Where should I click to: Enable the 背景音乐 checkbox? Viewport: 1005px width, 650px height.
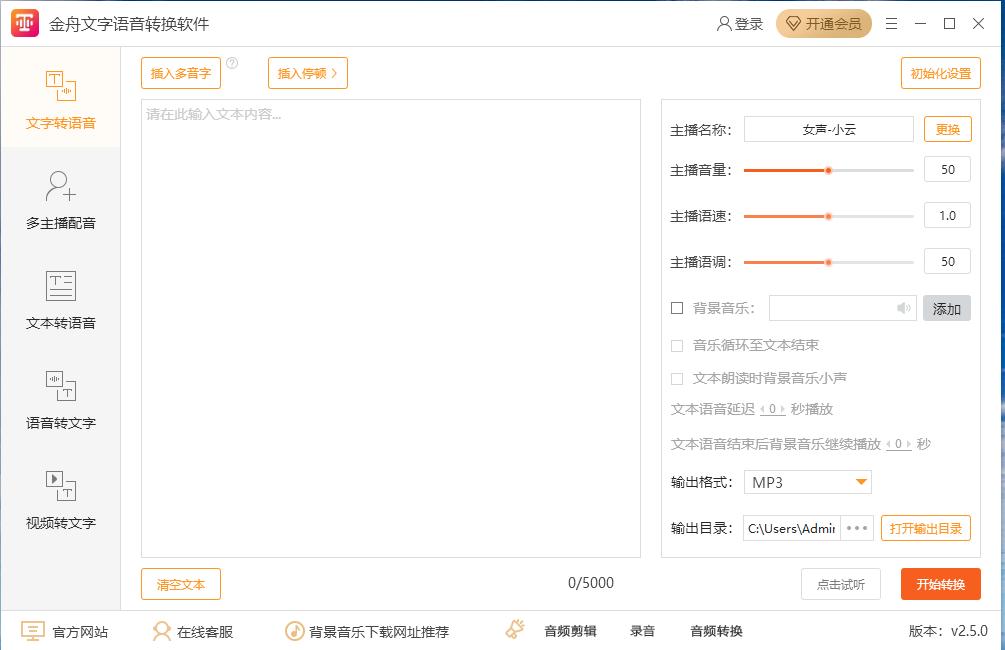677,309
